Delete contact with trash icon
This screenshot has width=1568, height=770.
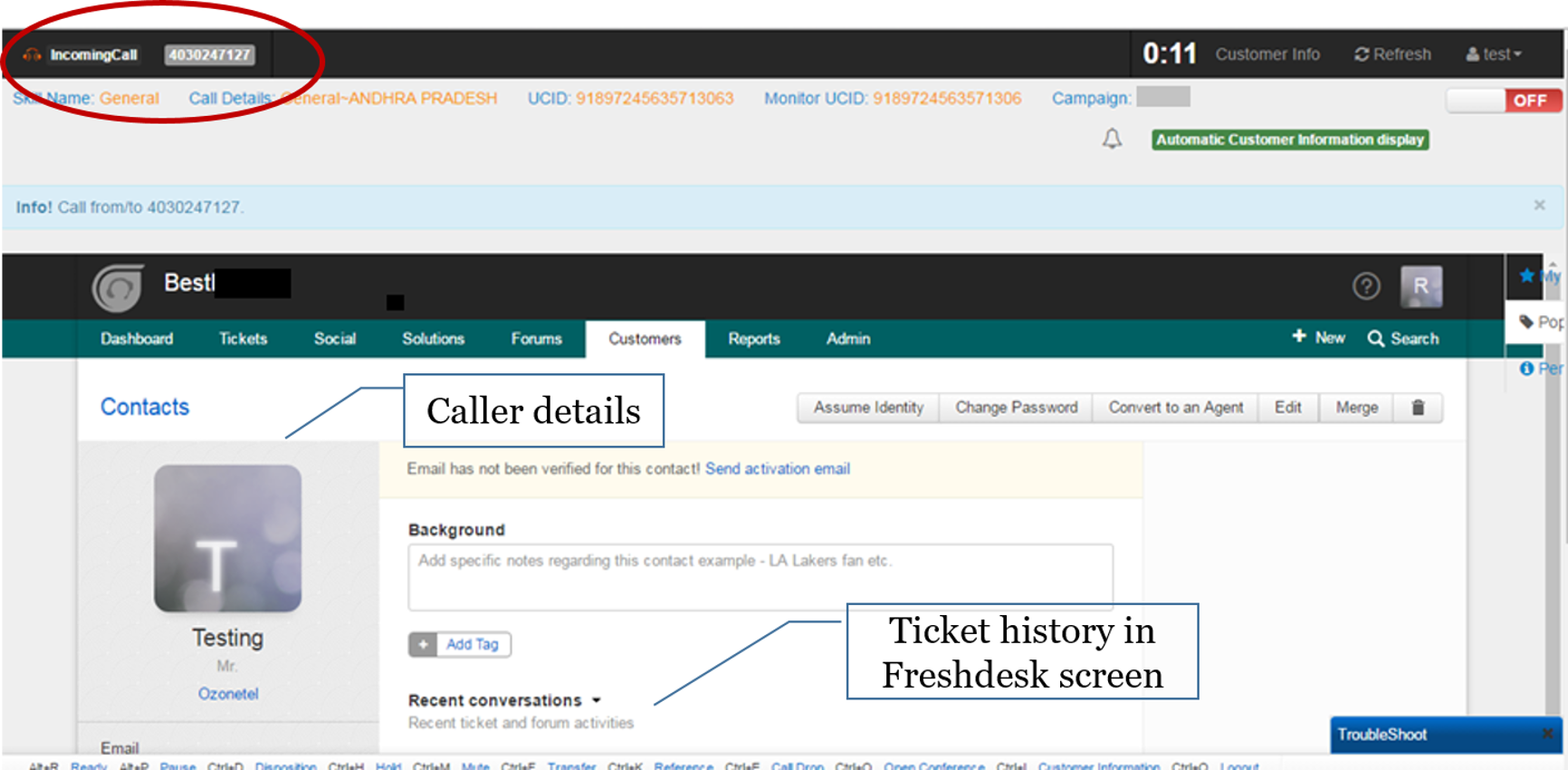[1419, 408]
